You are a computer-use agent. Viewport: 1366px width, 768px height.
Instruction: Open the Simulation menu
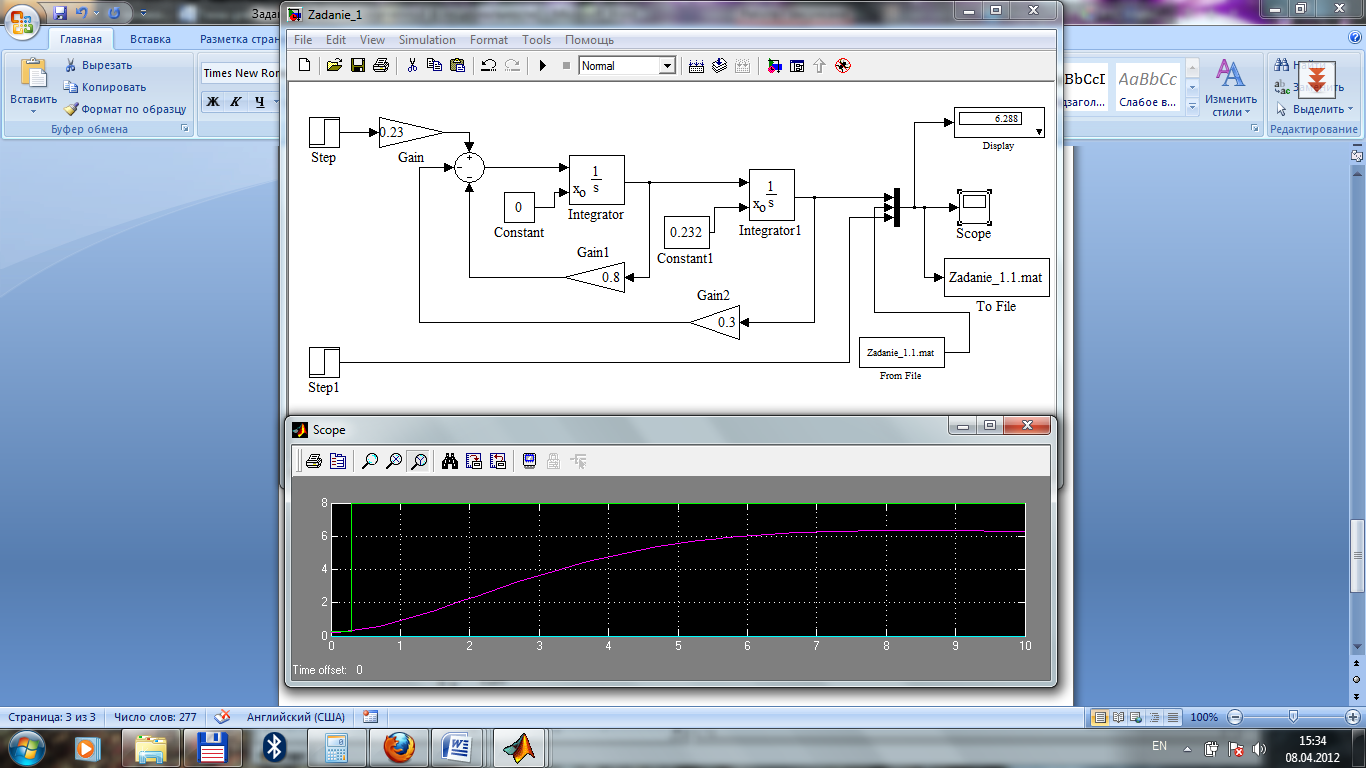point(427,40)
